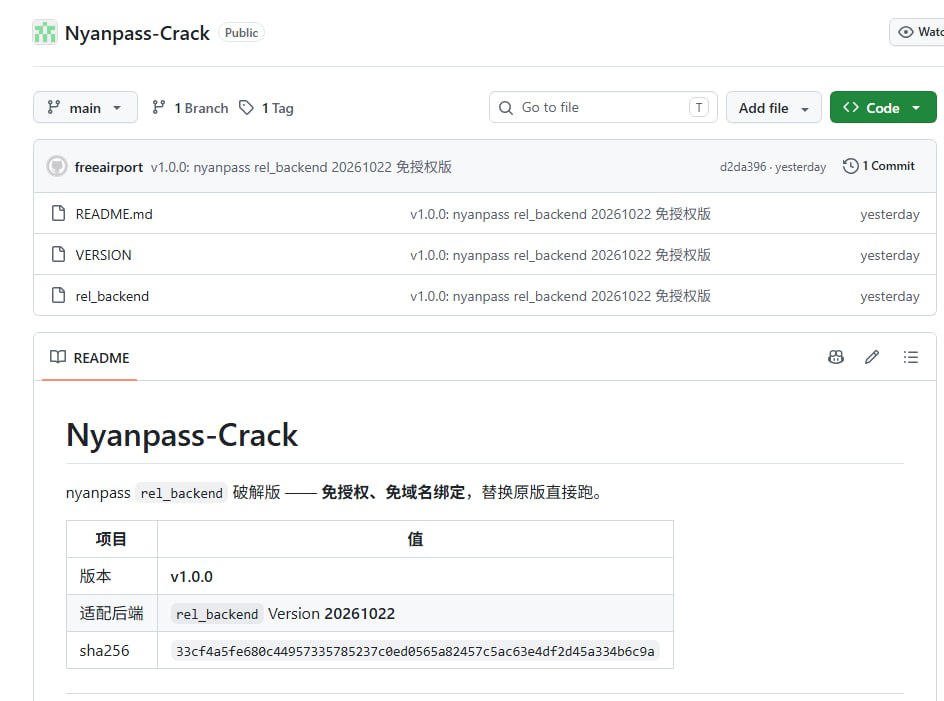The height and width of the screenshot is (701, 944).
Task: Click the inline rel_backend code in description
Action: pos(181,493)
